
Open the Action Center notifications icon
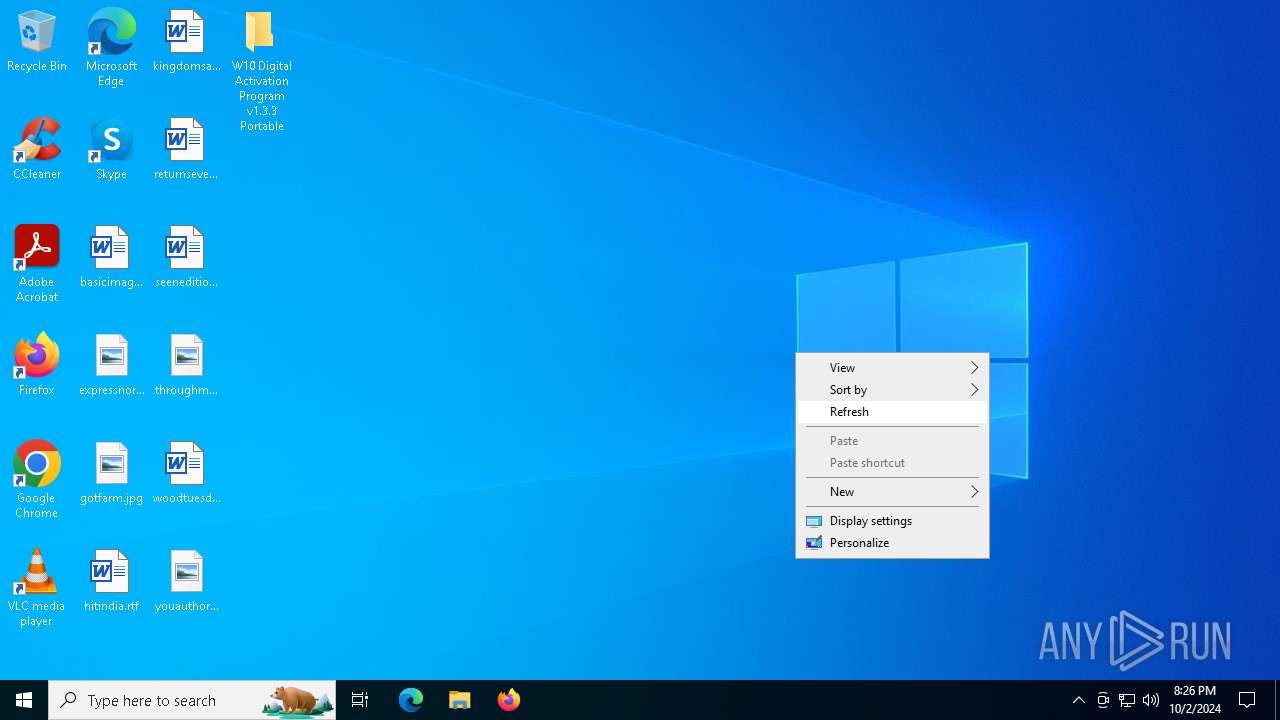click(1247, 700)
